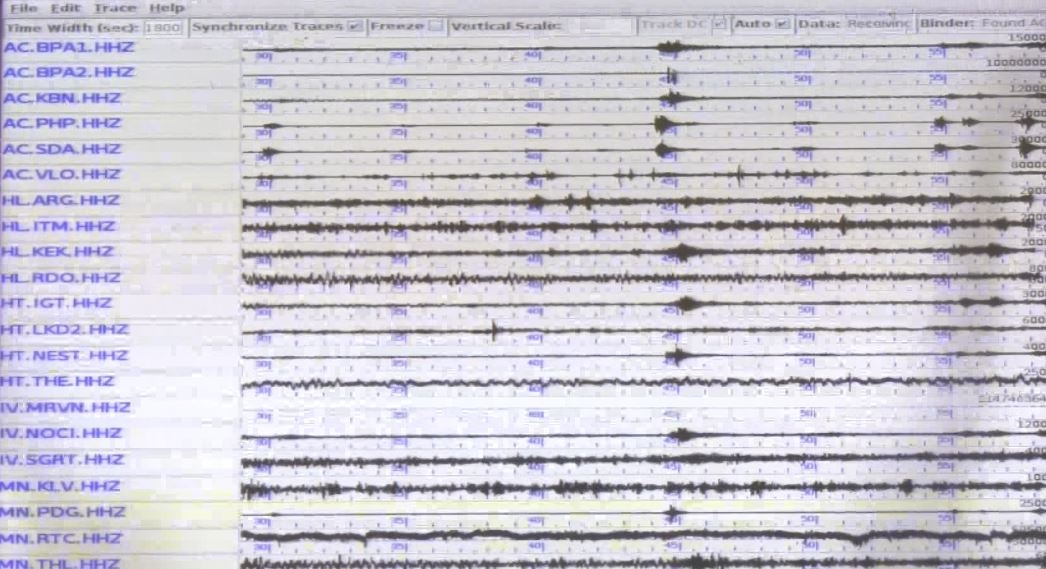Open the Edit menu

(65, 8)
